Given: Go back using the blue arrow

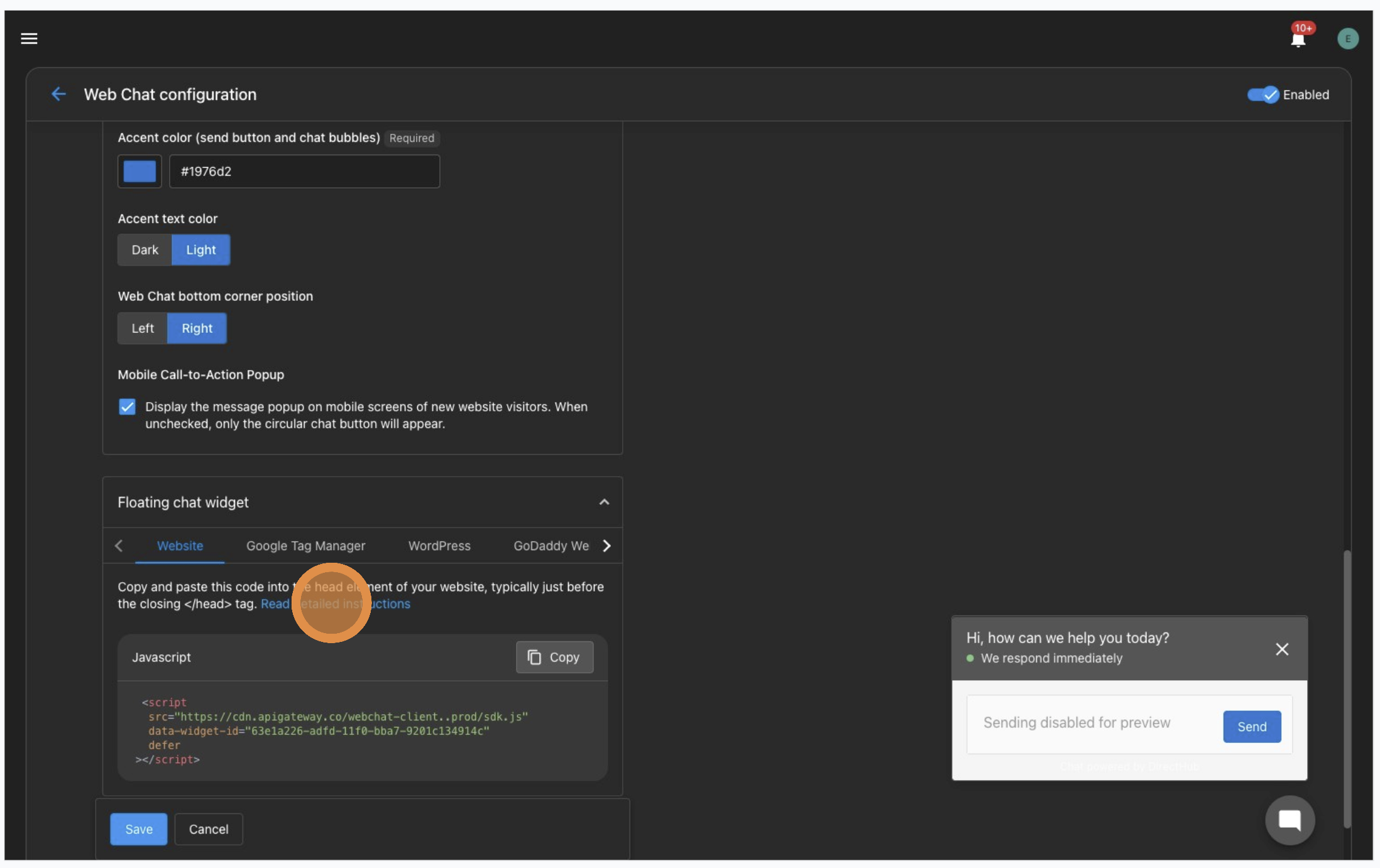Looking at the screenshot, I should (58, 94).
